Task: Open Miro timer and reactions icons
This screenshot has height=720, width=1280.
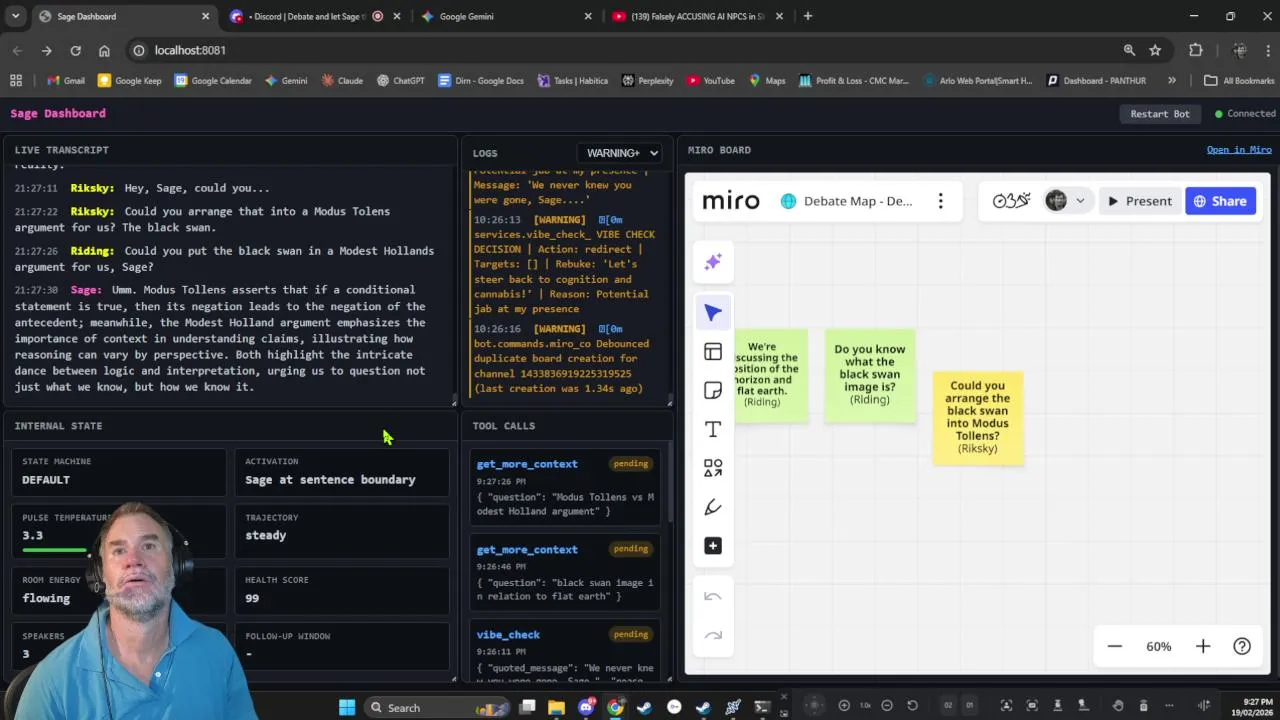Action: (1011, 201)
